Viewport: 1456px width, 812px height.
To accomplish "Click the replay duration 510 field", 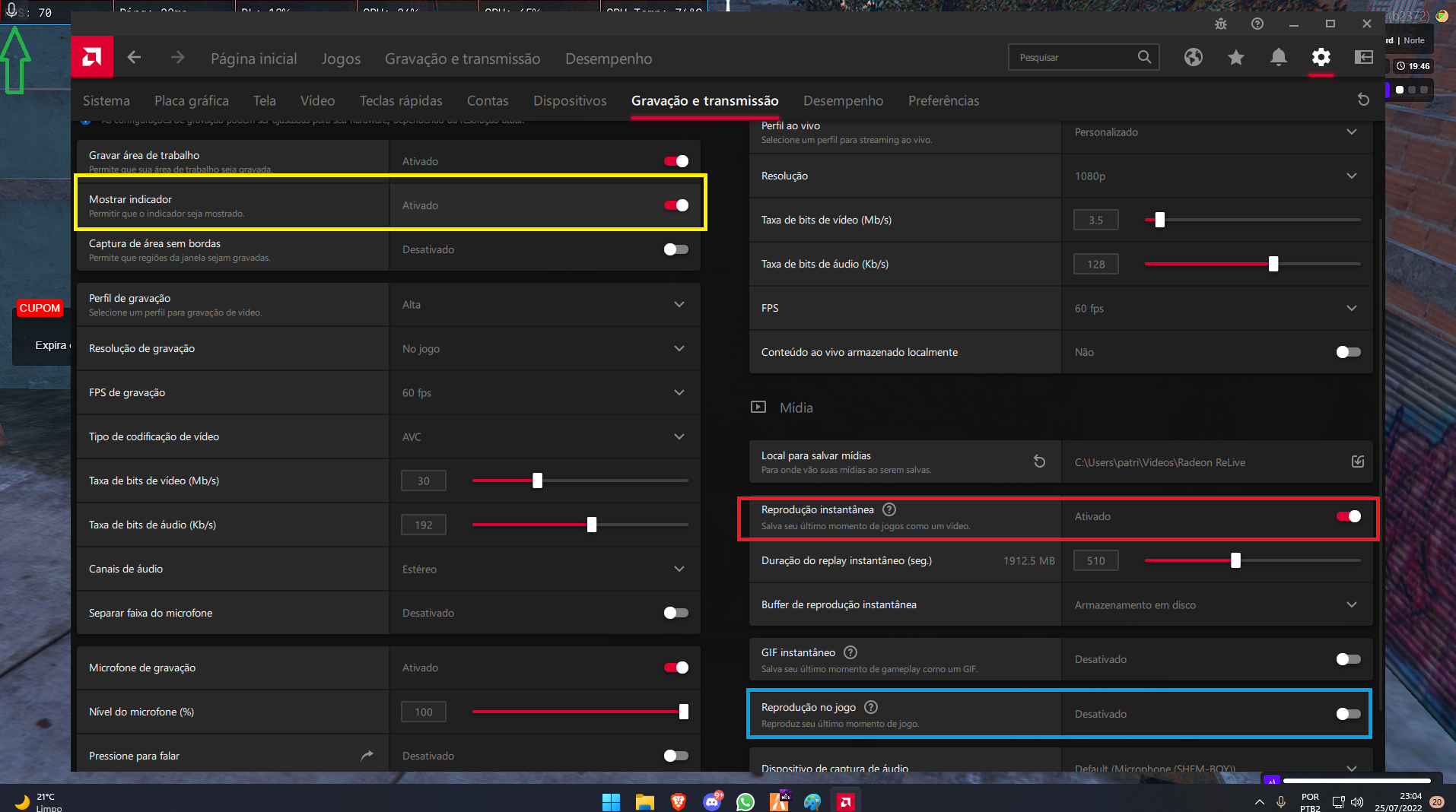I will (x=1096, y=560).
